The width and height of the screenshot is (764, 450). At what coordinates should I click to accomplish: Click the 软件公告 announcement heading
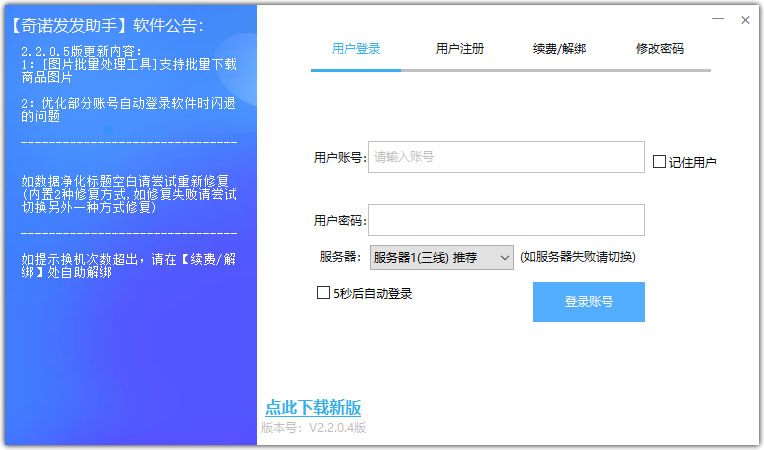click(x=107, y=25)
